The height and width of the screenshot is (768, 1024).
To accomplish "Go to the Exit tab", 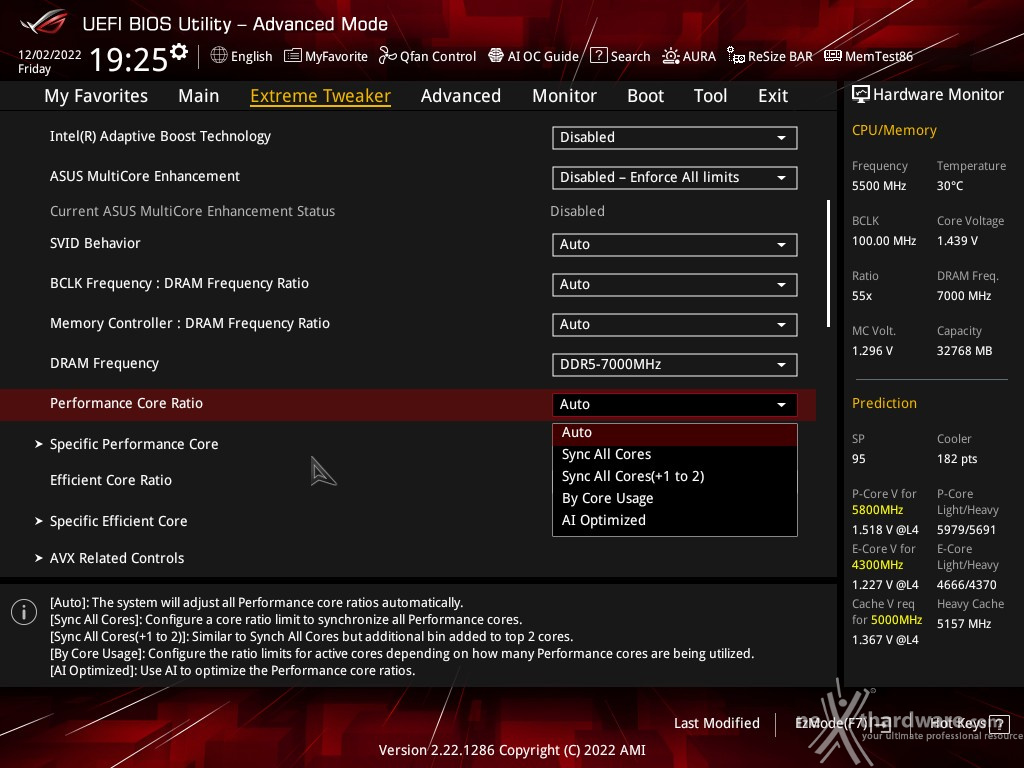I will click(x=773, y=96).
